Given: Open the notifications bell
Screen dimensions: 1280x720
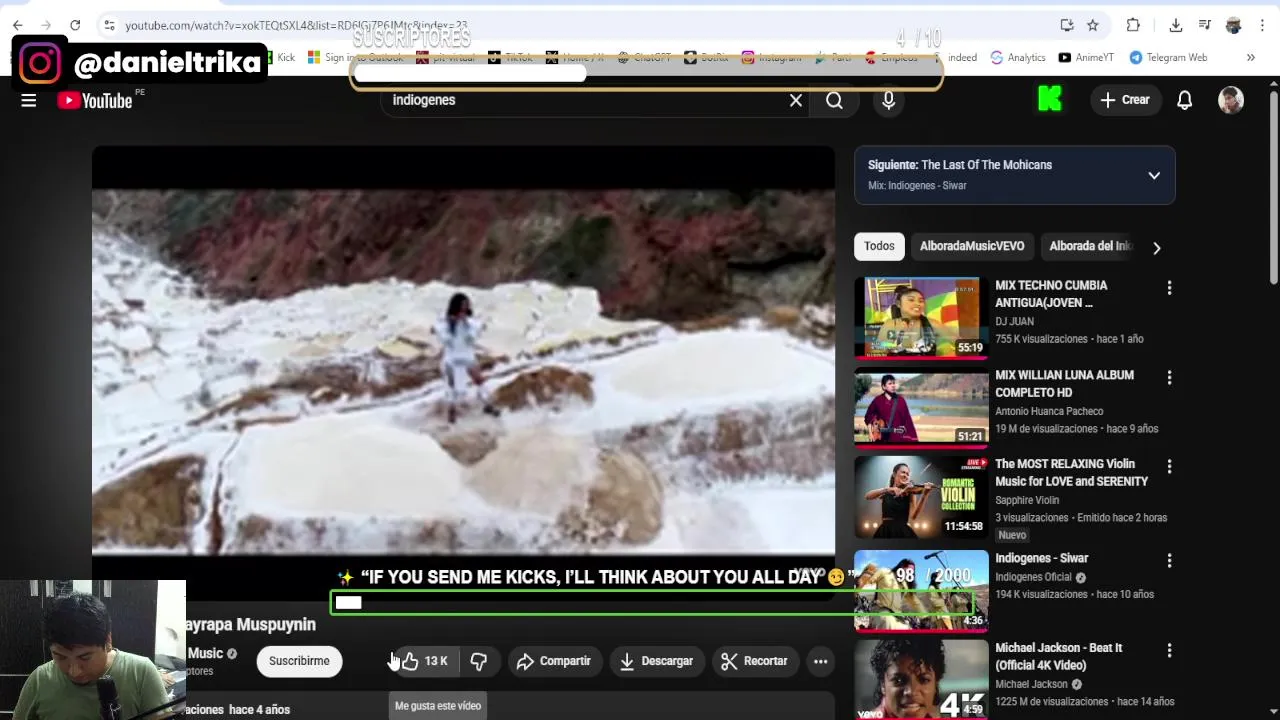Looking at the screenshot, I should coord(1184,100).
